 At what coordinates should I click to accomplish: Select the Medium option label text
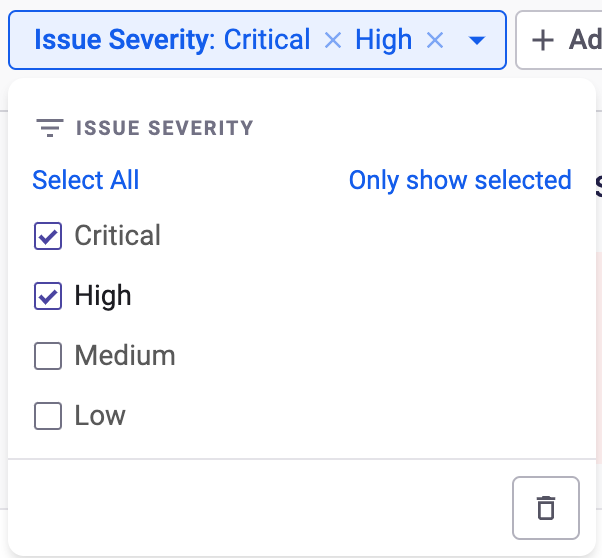pyautogui.click(x=125, y=356)
